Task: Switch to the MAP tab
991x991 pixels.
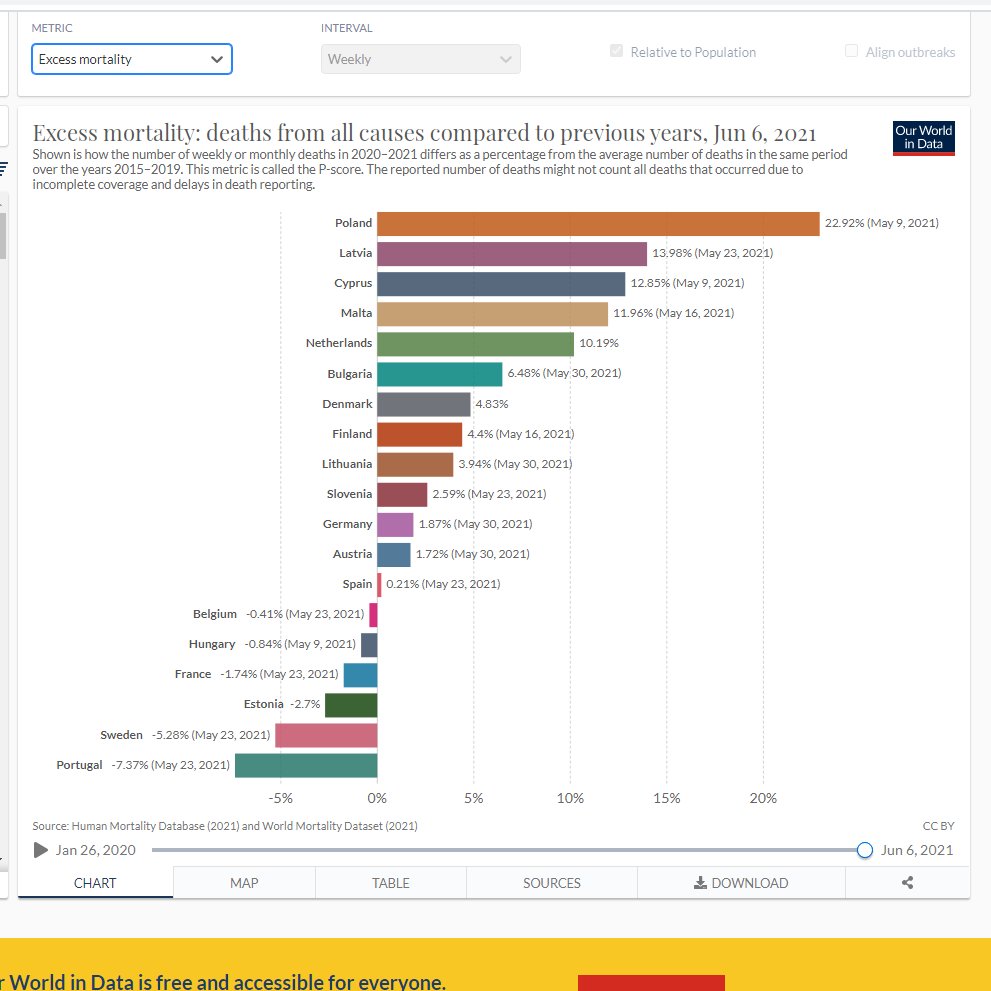Action: tap(244, 883)
